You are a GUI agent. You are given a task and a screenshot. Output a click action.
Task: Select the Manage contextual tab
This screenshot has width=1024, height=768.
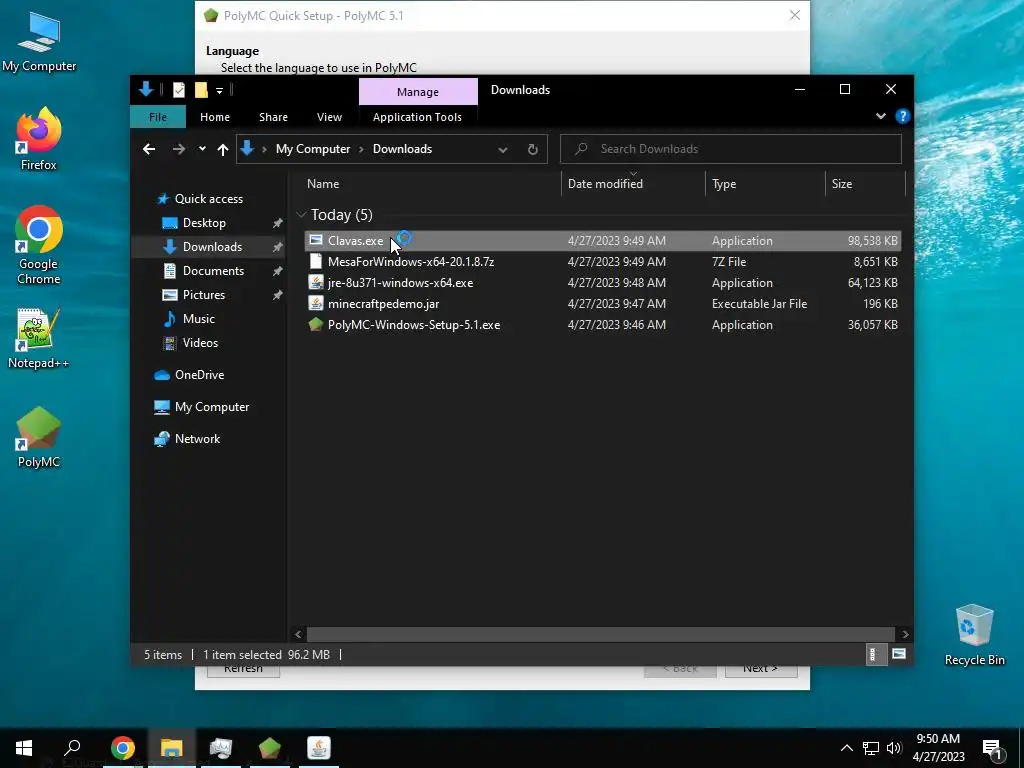click(418, 92)
